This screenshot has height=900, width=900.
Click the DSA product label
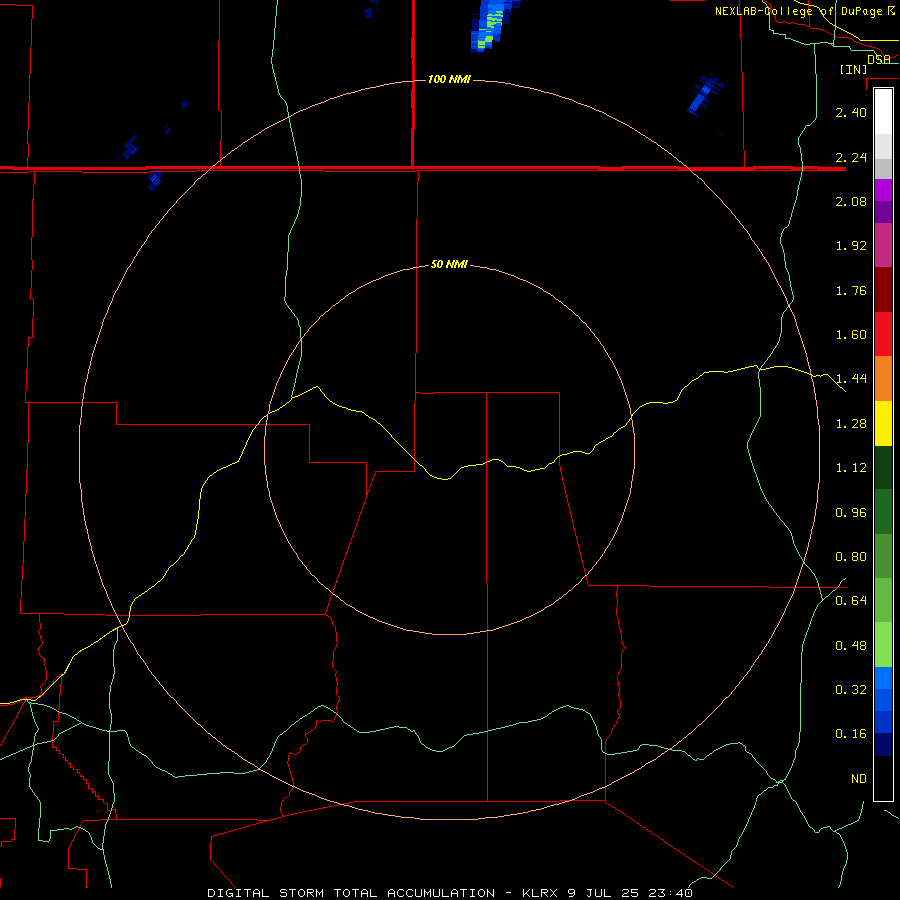pos(879,59)
